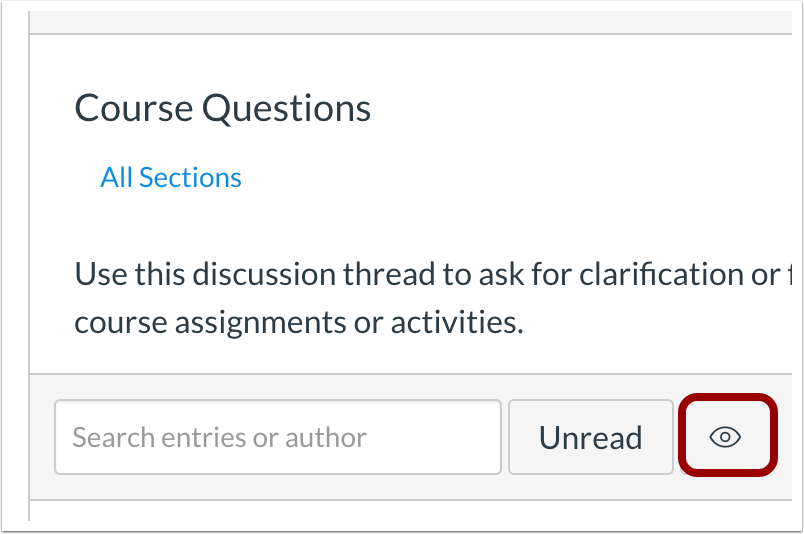Open the All Sections link
The image size is (804, 534).
tap(171, 178)
